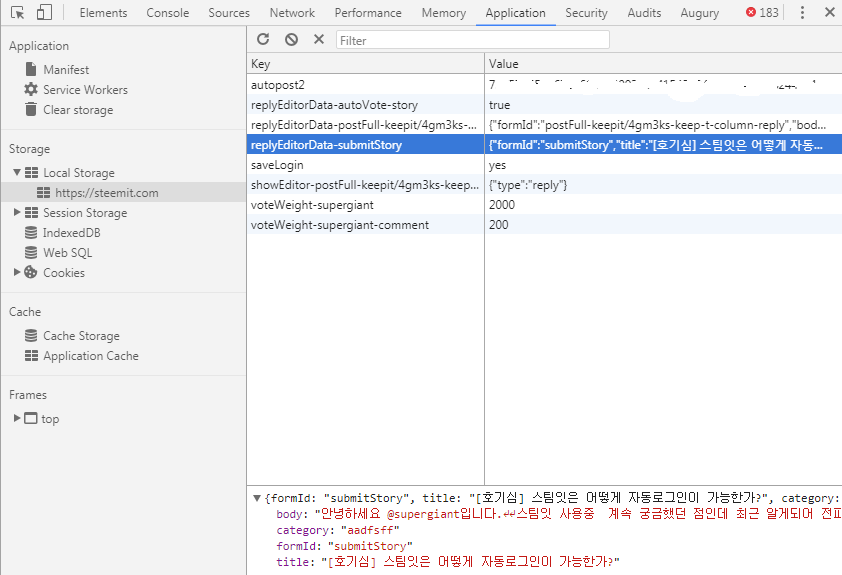Select the Cookies item

[64, 273]
